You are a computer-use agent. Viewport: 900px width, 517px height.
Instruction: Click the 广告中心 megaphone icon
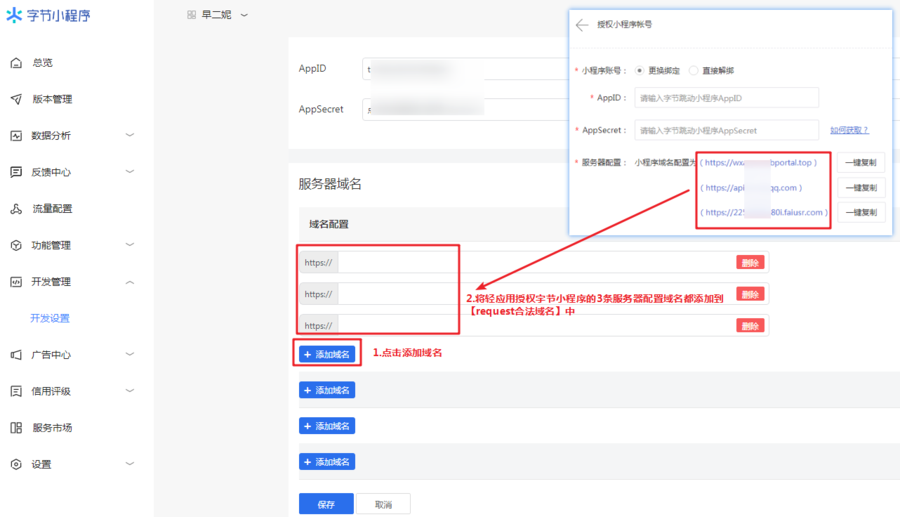[x=16, y=355]
